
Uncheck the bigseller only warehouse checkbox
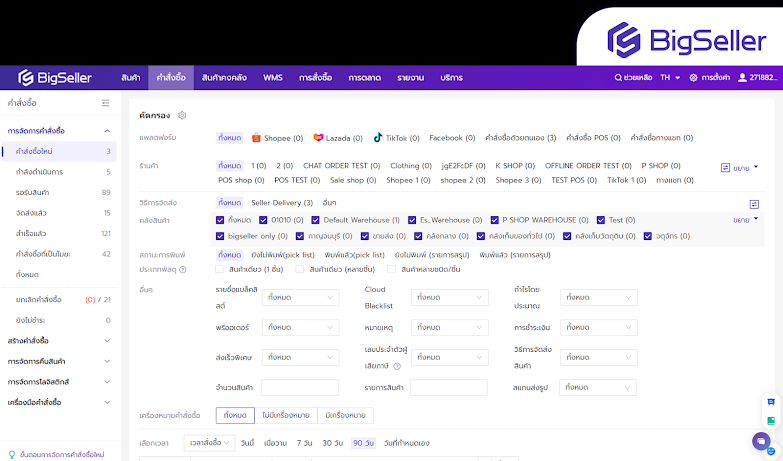point(221,236)
